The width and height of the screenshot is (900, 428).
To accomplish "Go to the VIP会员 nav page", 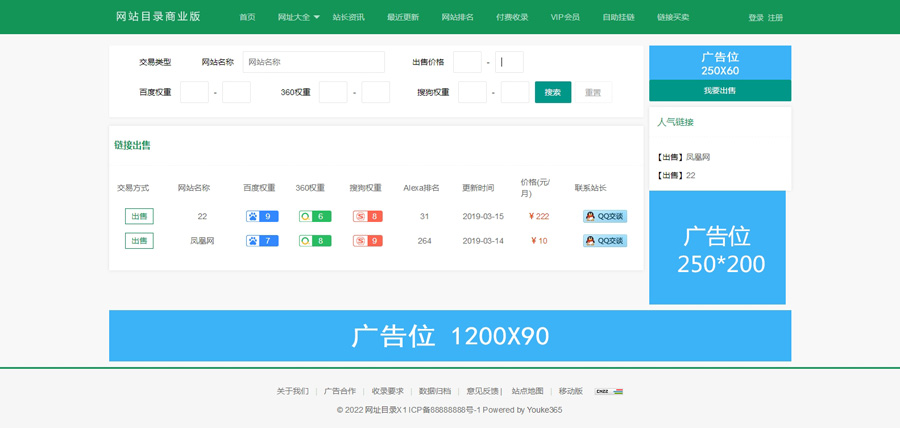I will coord(564,17).
